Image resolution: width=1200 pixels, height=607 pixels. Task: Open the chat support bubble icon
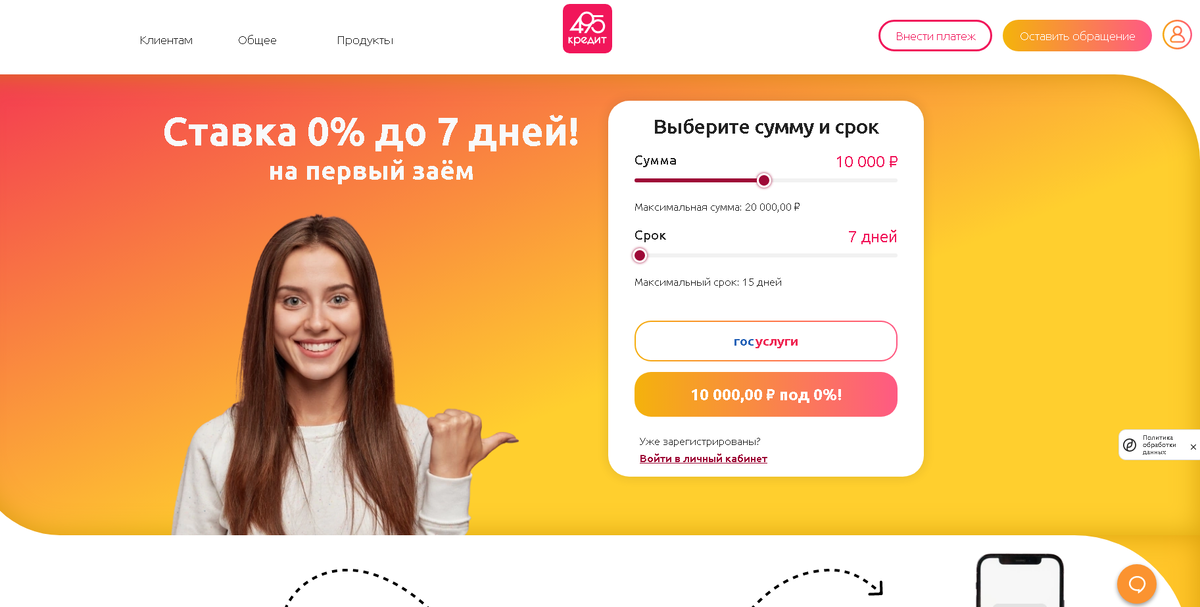tap(1136, 584)
